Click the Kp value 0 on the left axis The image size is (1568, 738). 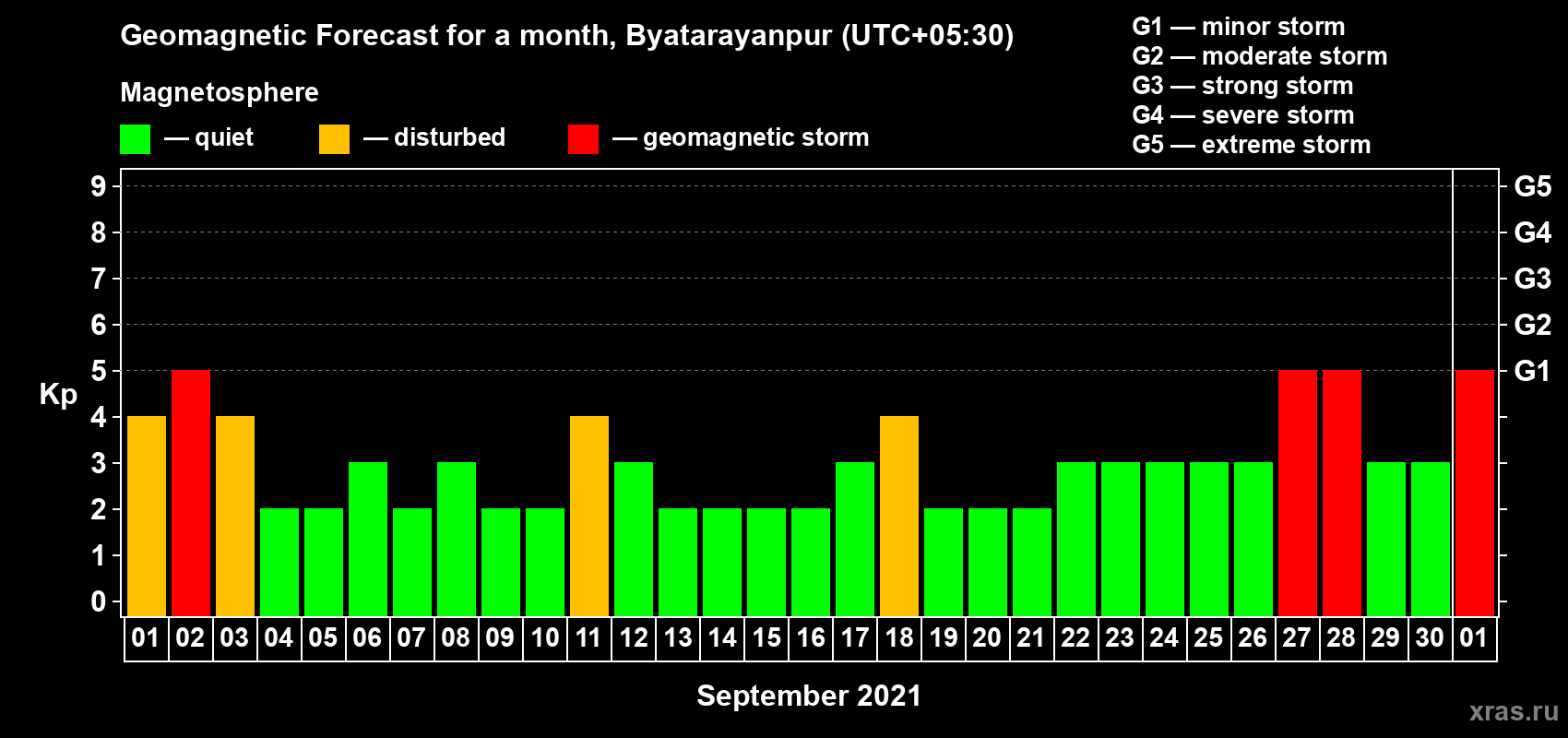click(99, 601)
